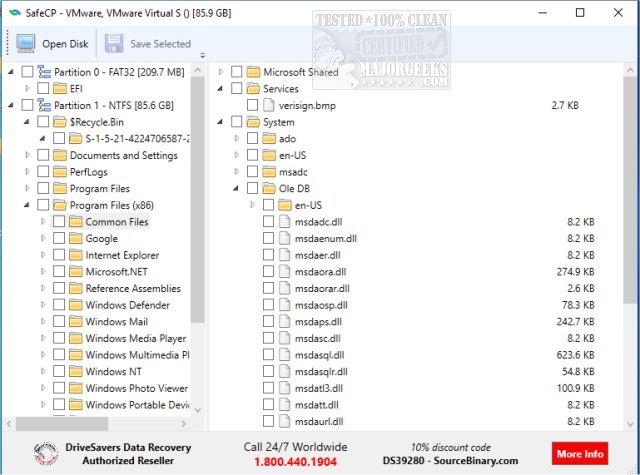Tick the System folder checkbox
Viewport: 640px width, 475px height.
(x=236, y=122)
